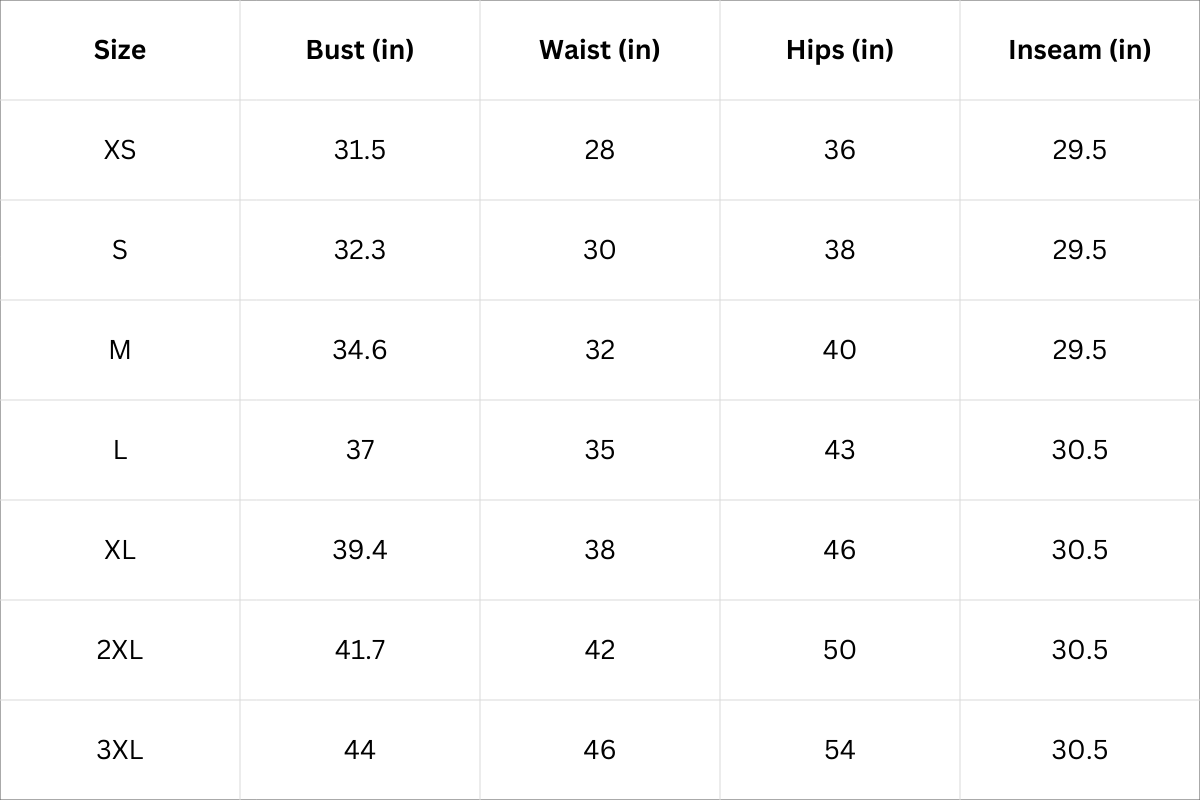Click the 3XL size row label
Viewport: 1200px width, 800px height.
click(120, 750)
